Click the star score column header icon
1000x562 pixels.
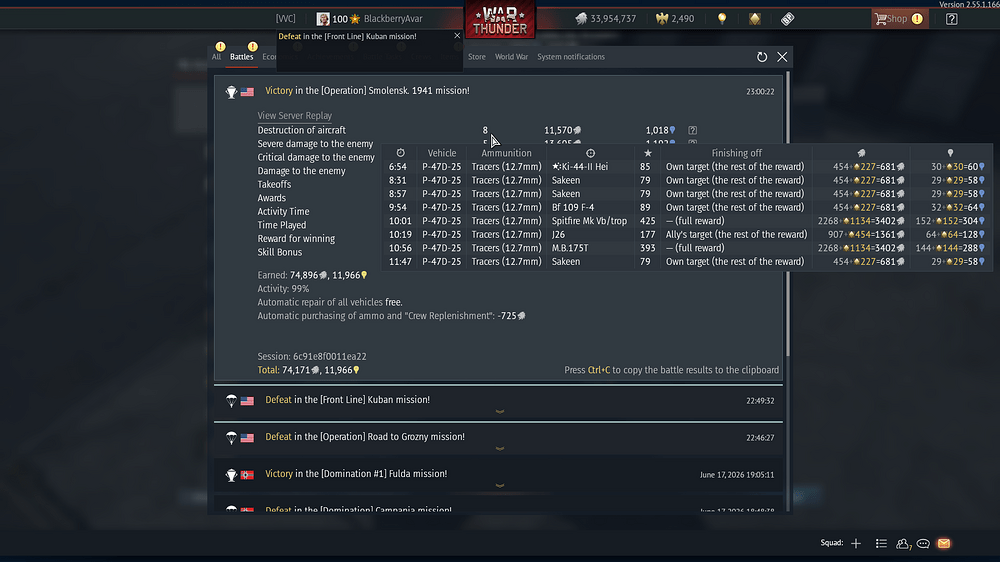[x=648, y=153]
